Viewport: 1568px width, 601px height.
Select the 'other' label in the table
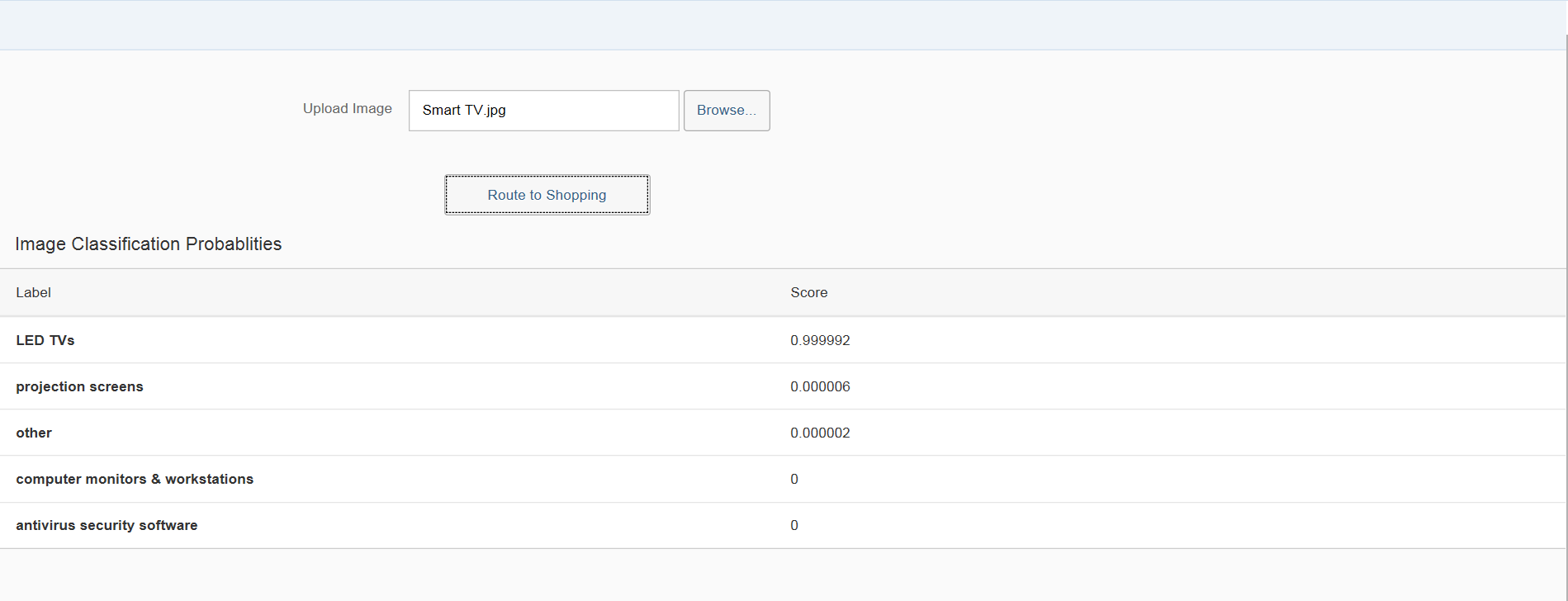click(x=34, y=433)
